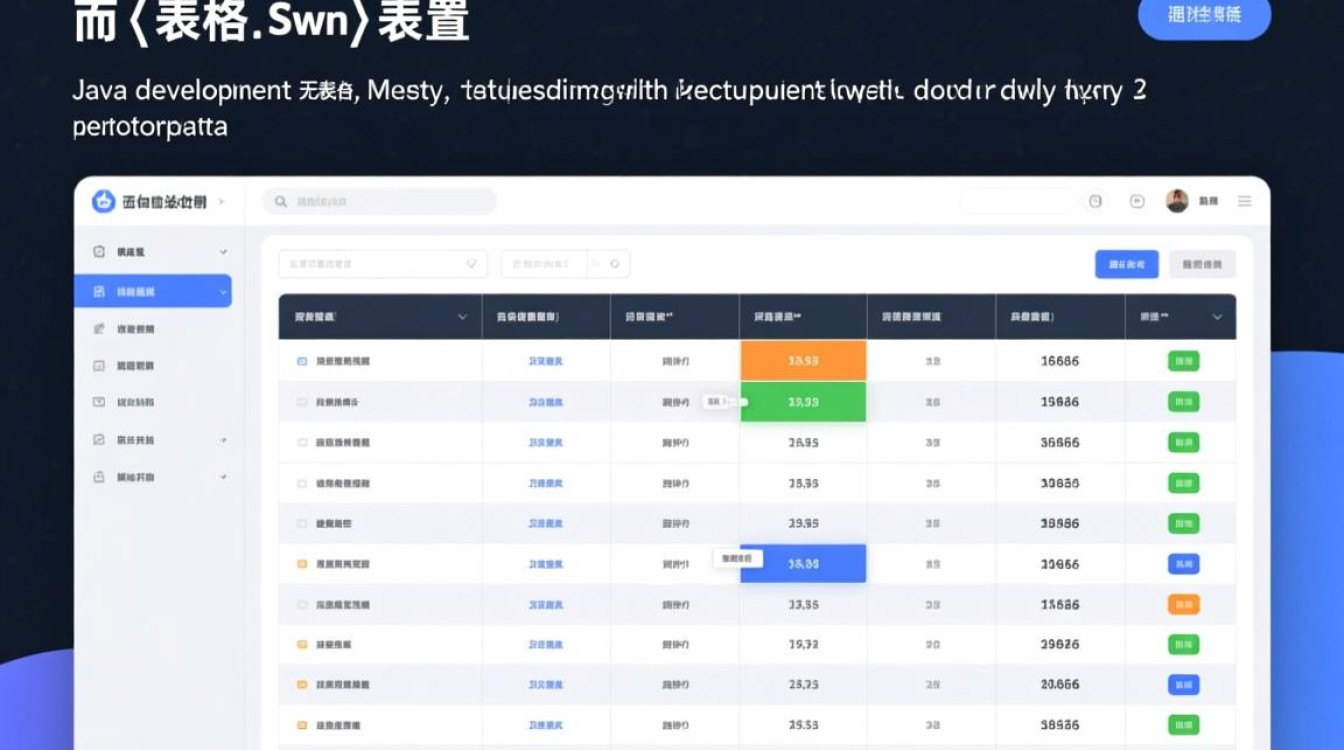Click the blue button at the page top right
The image size is (1344, 750).
click(1204, 17)
